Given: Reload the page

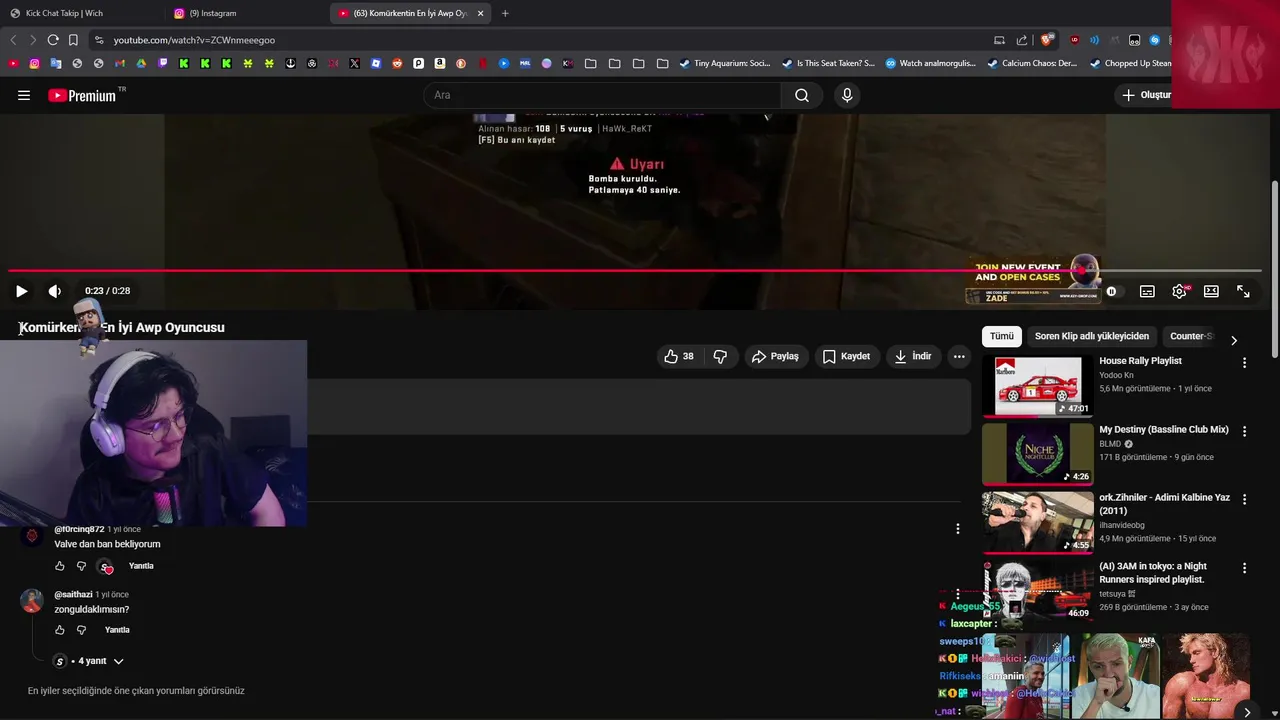Looking at the screenshot, I should click(x=53, y=40).
